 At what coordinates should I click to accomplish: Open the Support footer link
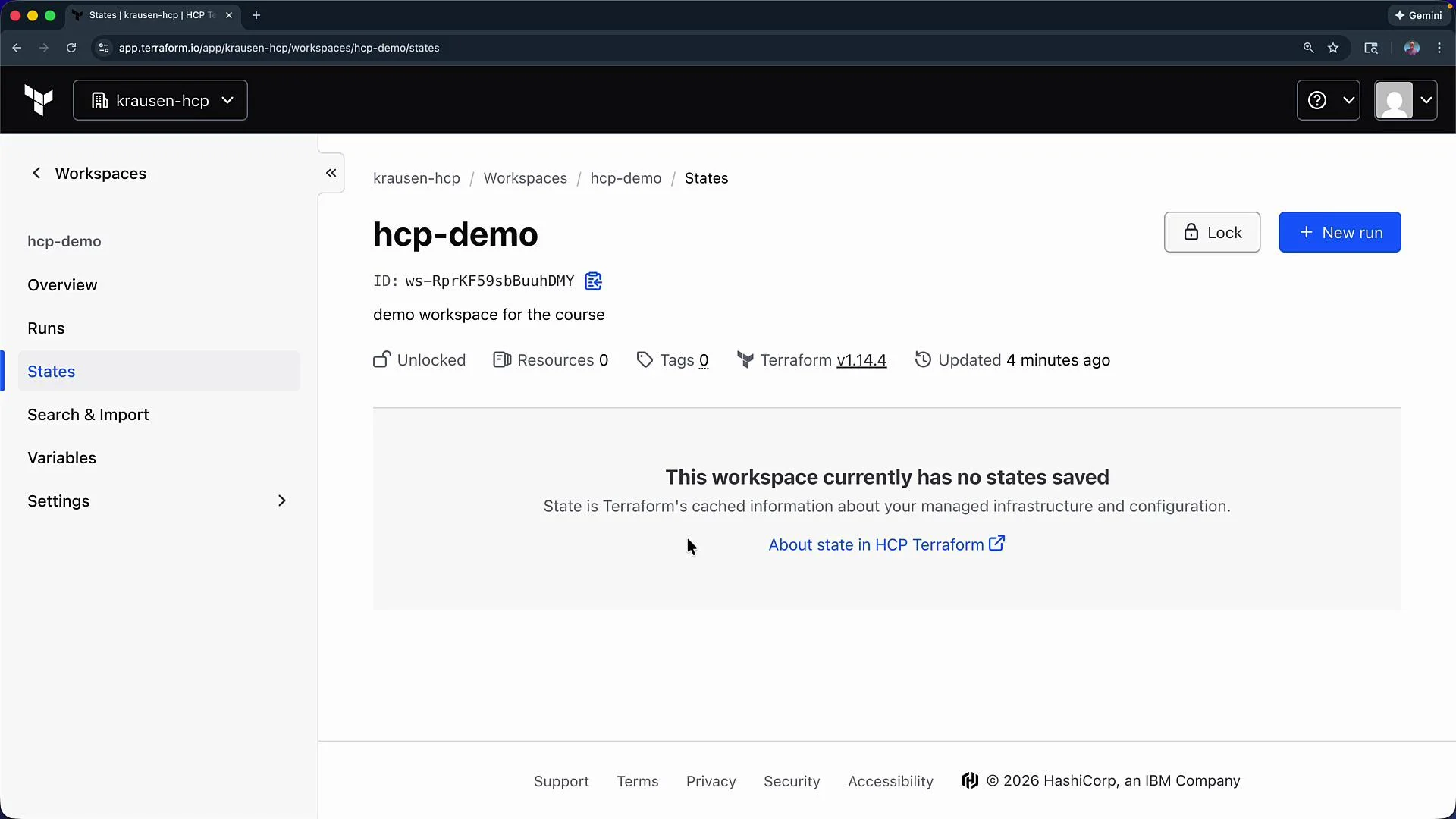click(x=561, y=781)
